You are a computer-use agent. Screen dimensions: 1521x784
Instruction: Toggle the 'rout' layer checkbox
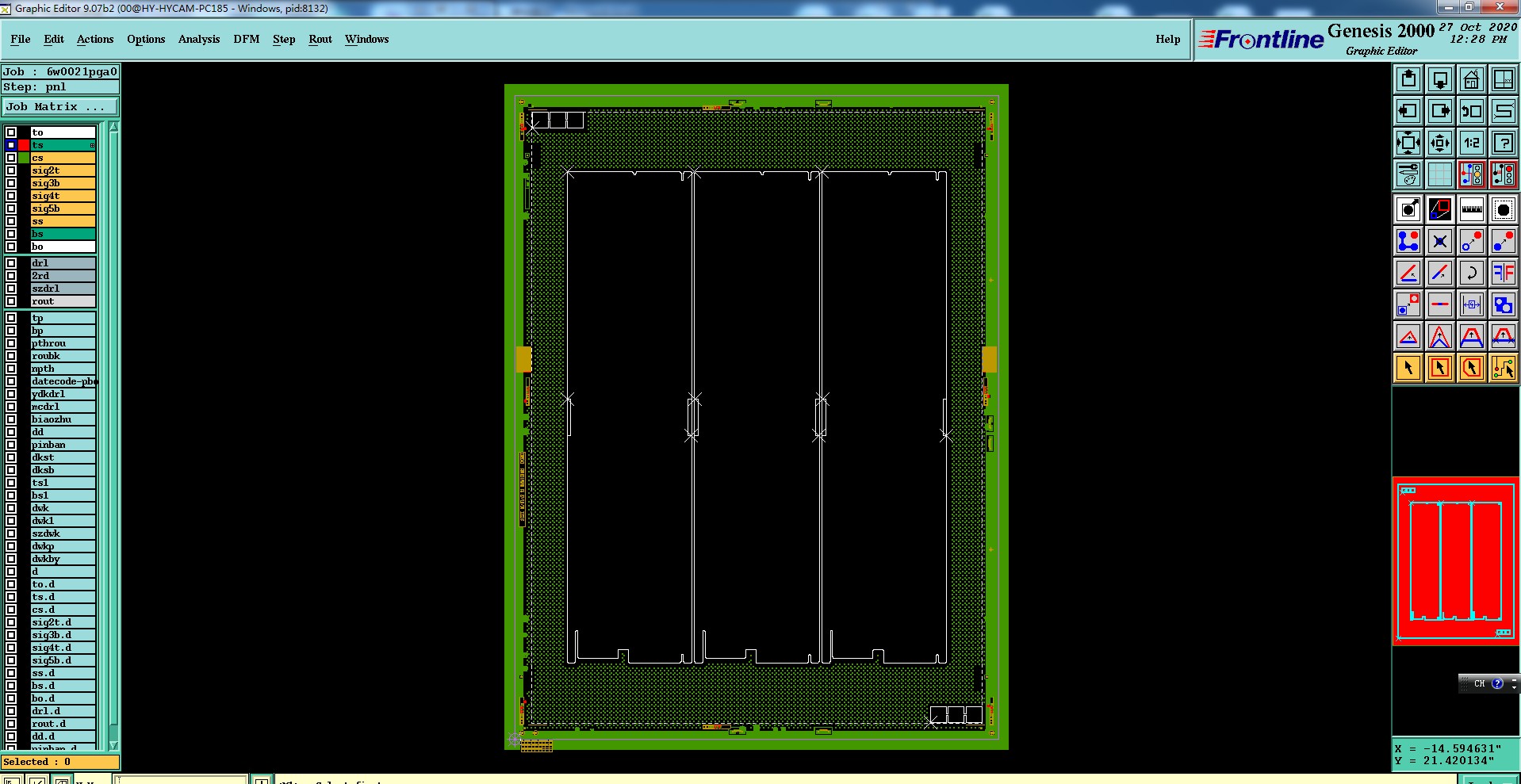pyautogui.click(x=11, y=301)
